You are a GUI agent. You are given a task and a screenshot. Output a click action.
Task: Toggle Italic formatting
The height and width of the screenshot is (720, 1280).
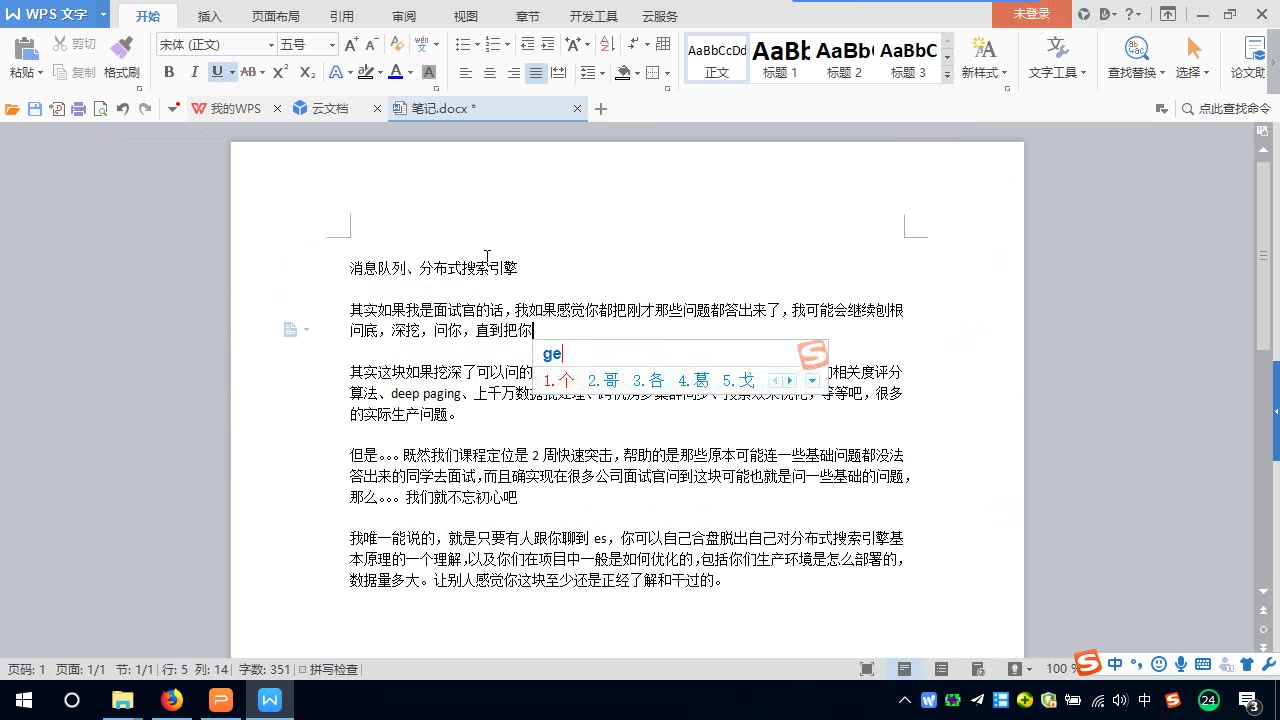tap(194, 72)
